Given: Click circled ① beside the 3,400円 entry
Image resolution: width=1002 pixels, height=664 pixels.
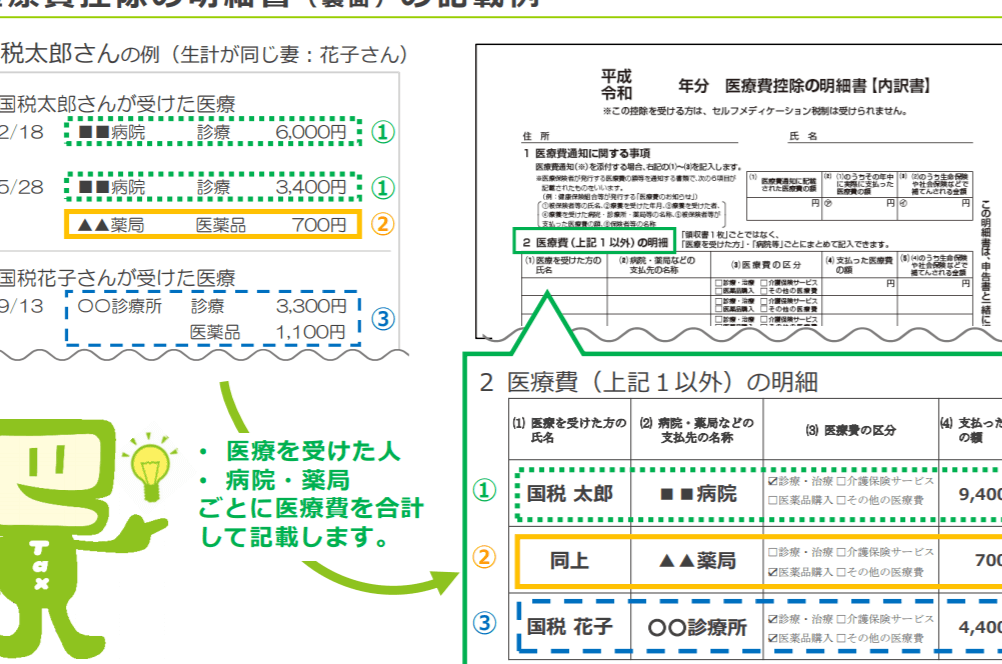Looking at the screenshot, I should pyautogui.click(x=382, y=187).
